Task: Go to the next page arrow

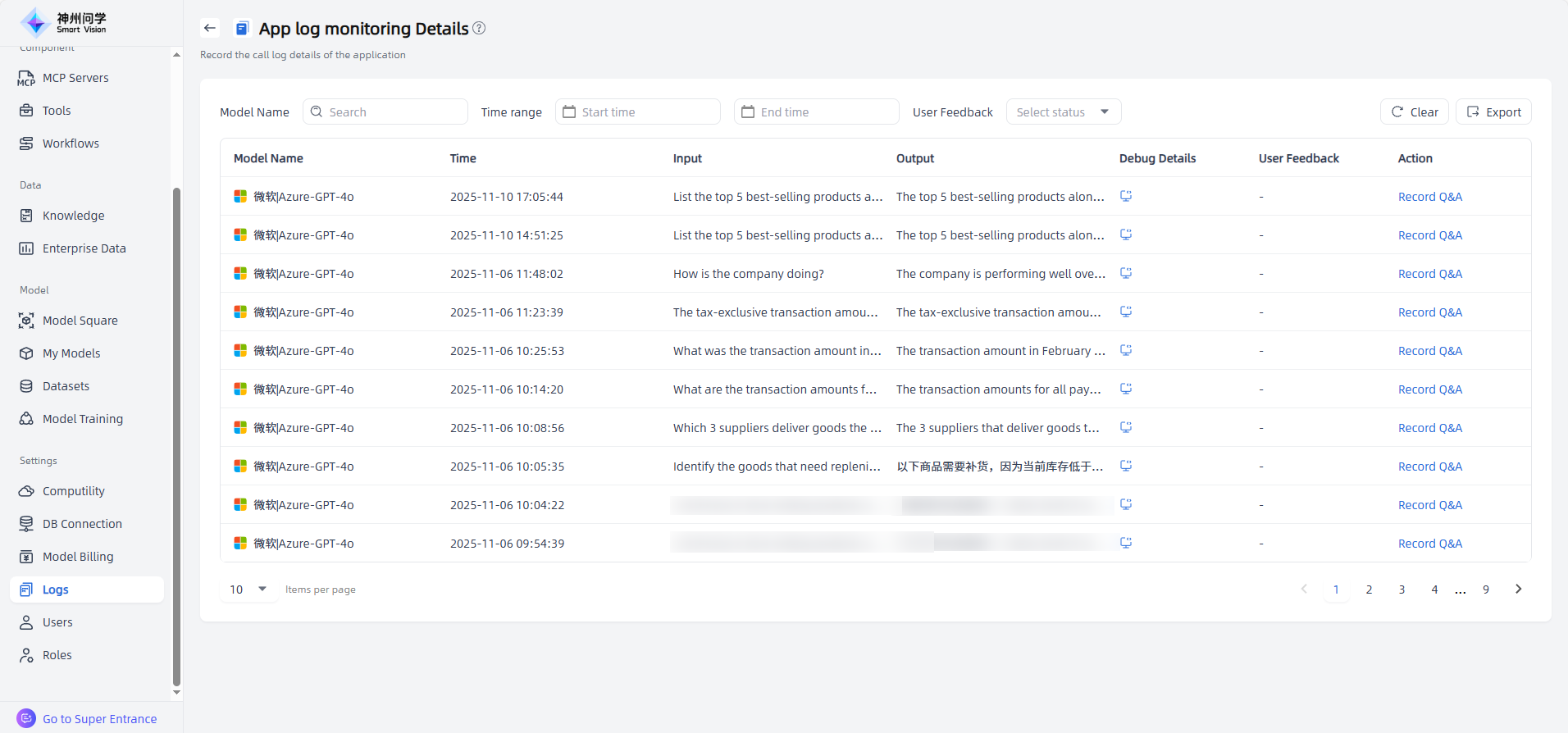Action: pos(1518,589)
